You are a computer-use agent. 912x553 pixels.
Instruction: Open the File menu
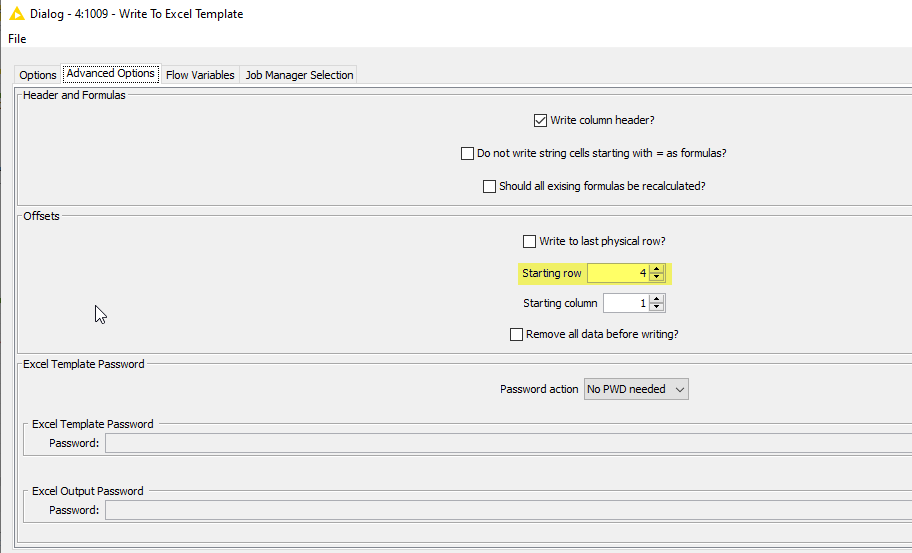pos(17,39)
